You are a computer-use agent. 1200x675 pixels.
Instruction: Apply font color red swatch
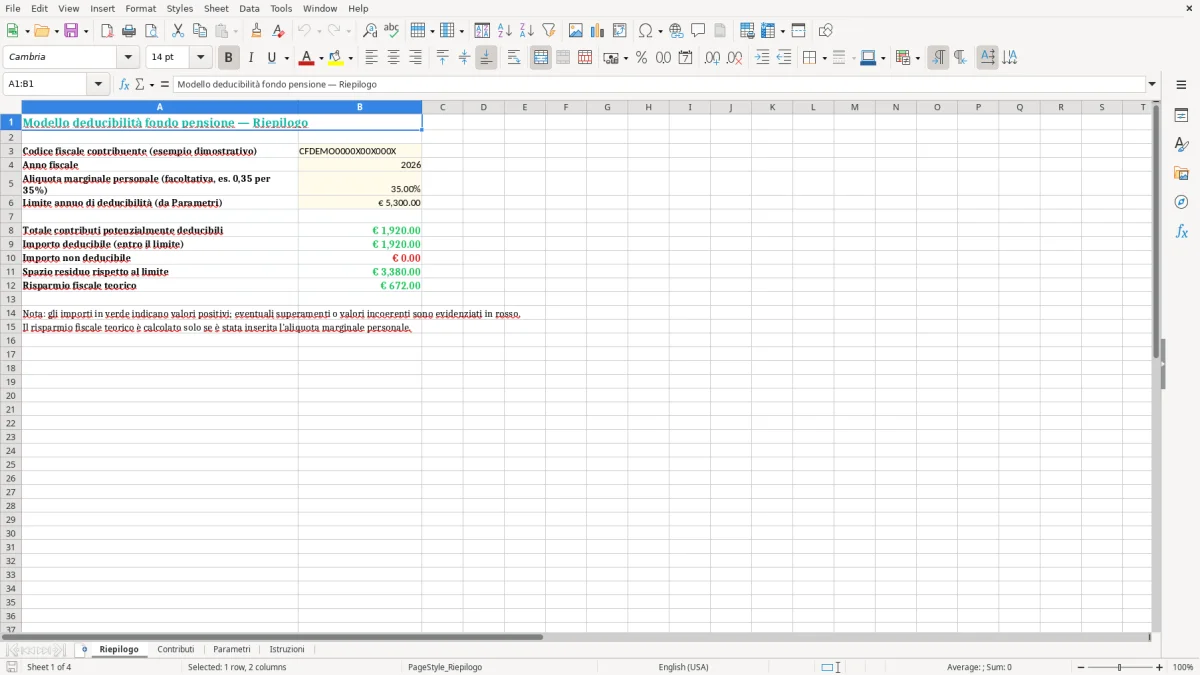coord(307,58)
